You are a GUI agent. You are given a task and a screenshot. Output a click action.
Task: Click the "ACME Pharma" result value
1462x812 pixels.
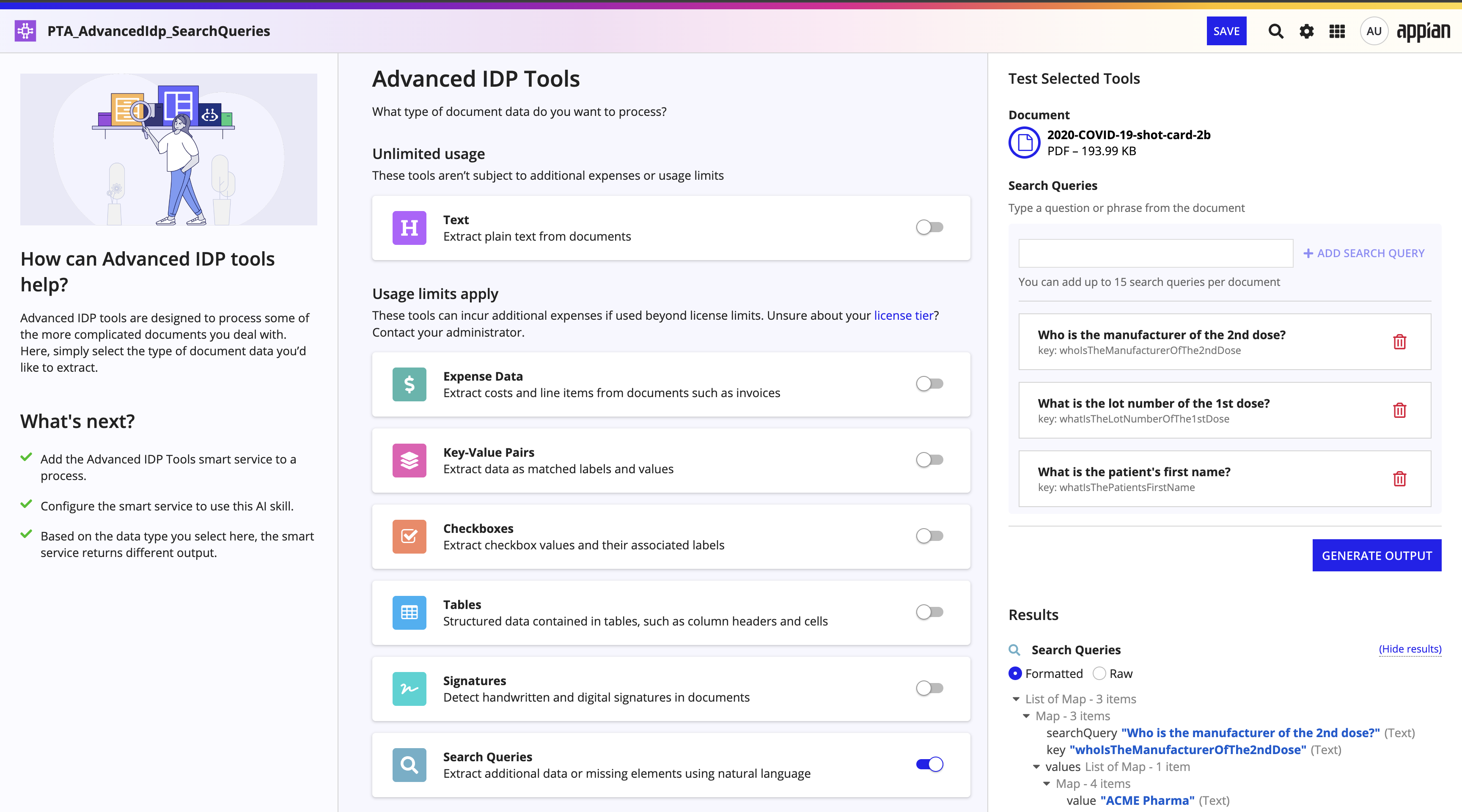[x=1147, y=801]
